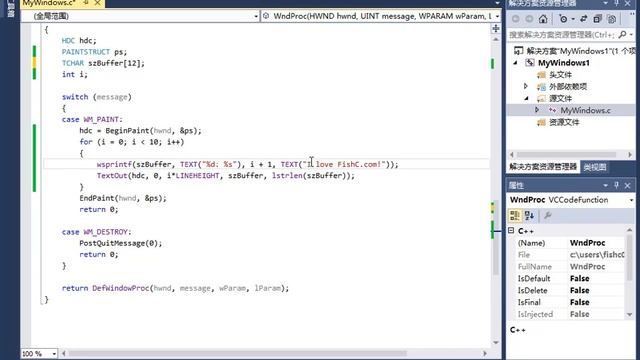640x360 pixels.
Task: Click the editor vertical scrollbar down arrow
Action: [496, 342]
